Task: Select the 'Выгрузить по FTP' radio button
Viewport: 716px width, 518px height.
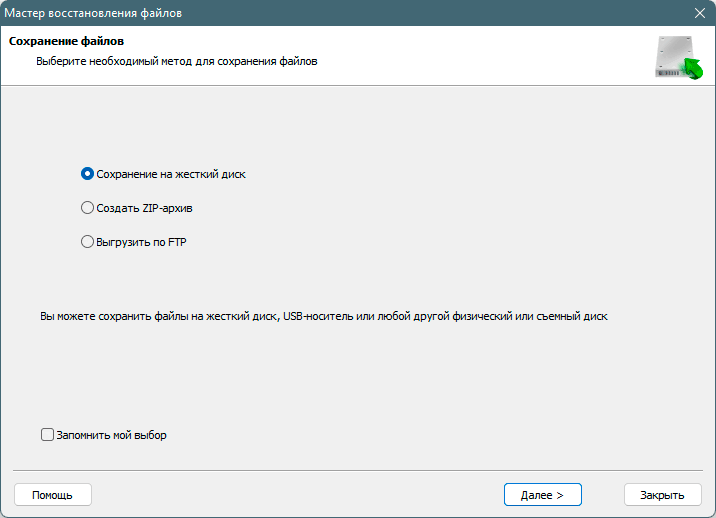Action: click(87, 242)
